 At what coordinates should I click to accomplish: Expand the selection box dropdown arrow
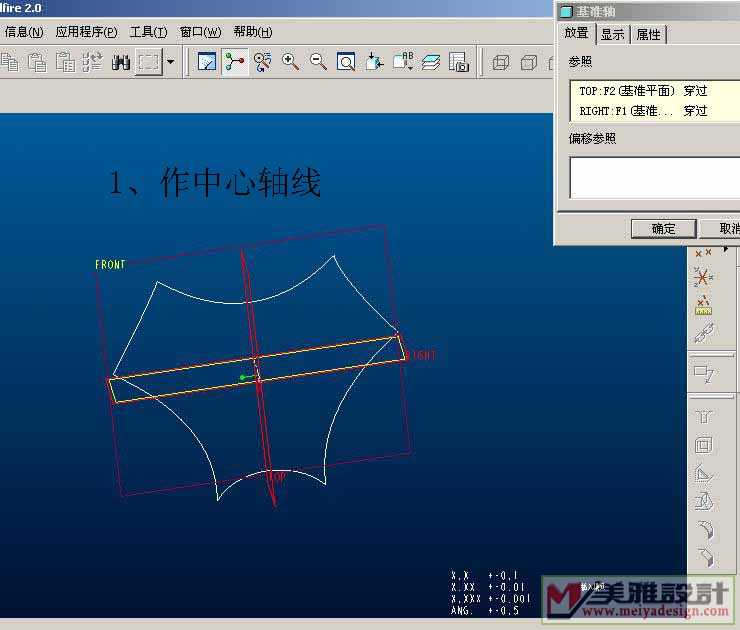170,62
